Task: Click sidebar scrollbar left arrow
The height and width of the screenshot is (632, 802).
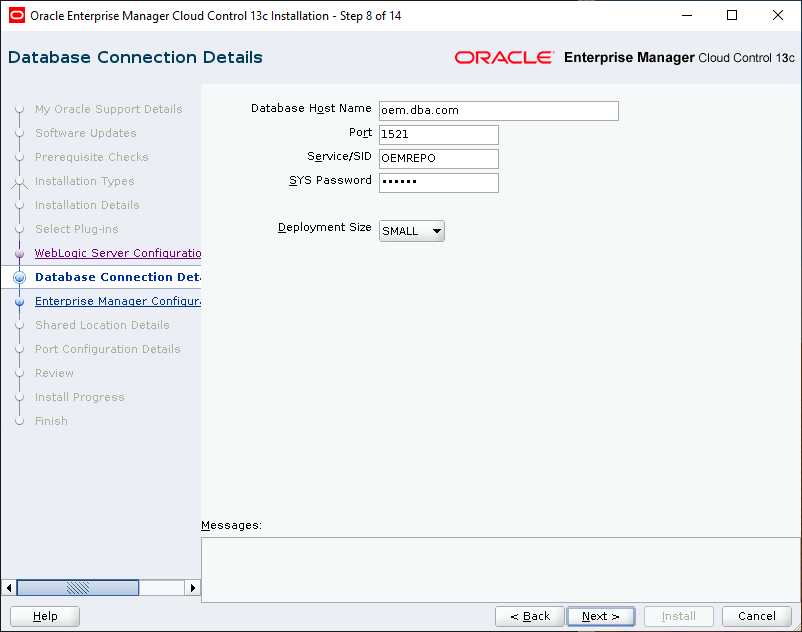Action: [9, 588]
